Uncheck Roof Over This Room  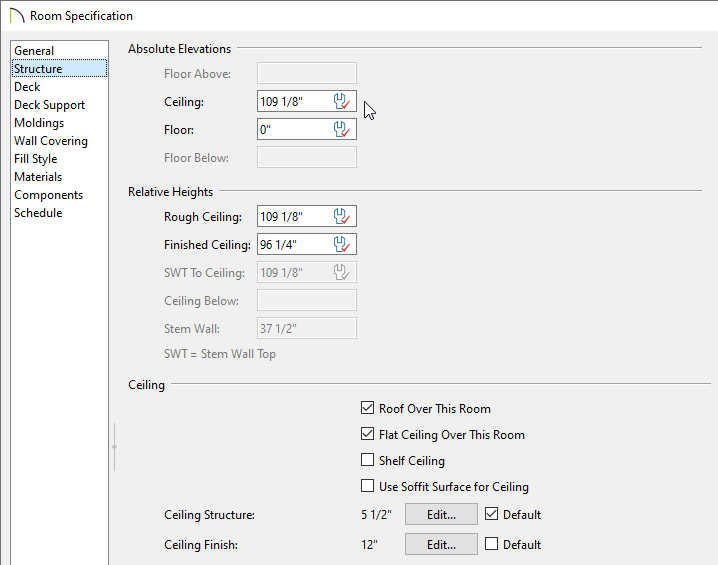coord(367,407)
